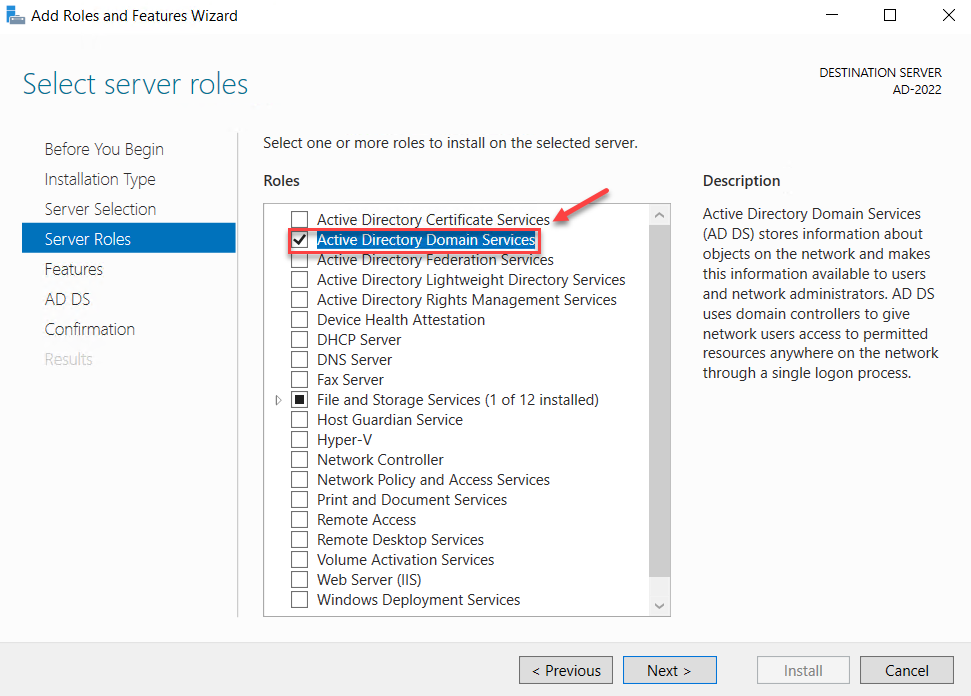The height and width of the screenshot is (696, 971).
Task: Enable Device Health Attestation
Action: coord(298,319)
